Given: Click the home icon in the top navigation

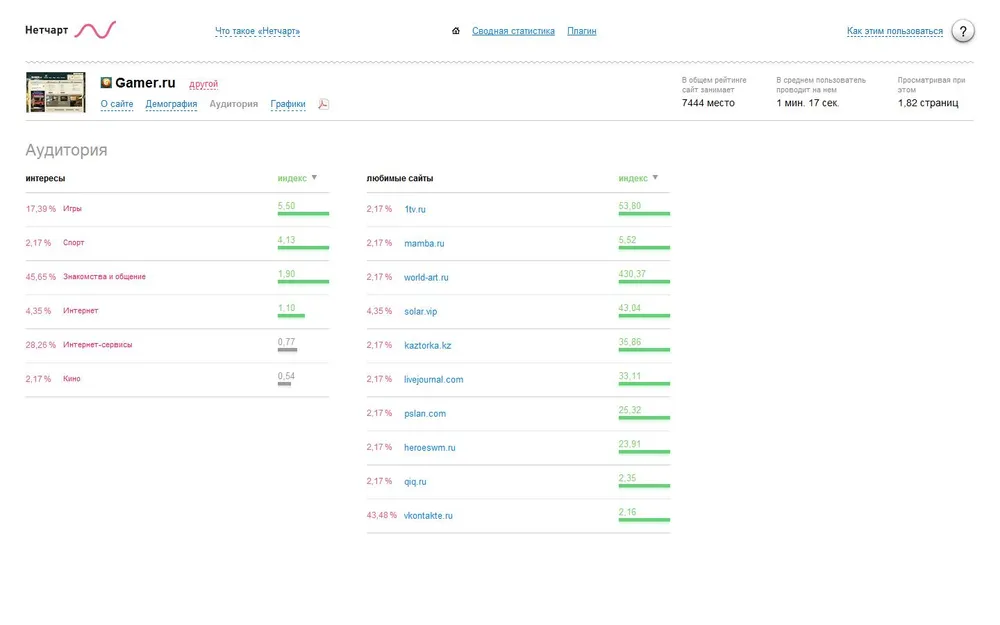Looking at the screenshot, I should point(456,31).
